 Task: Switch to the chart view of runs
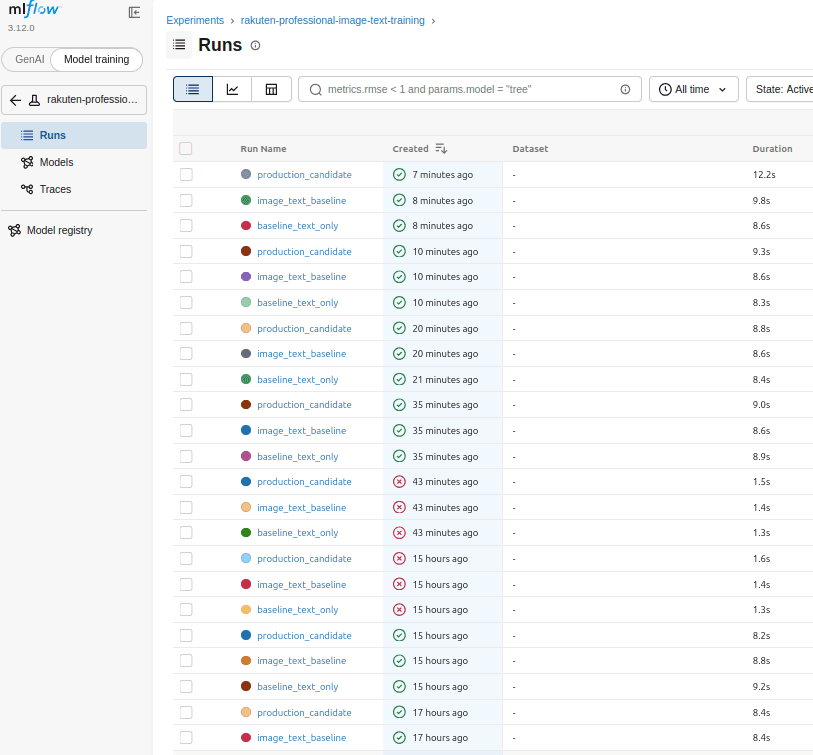[232, 89]
